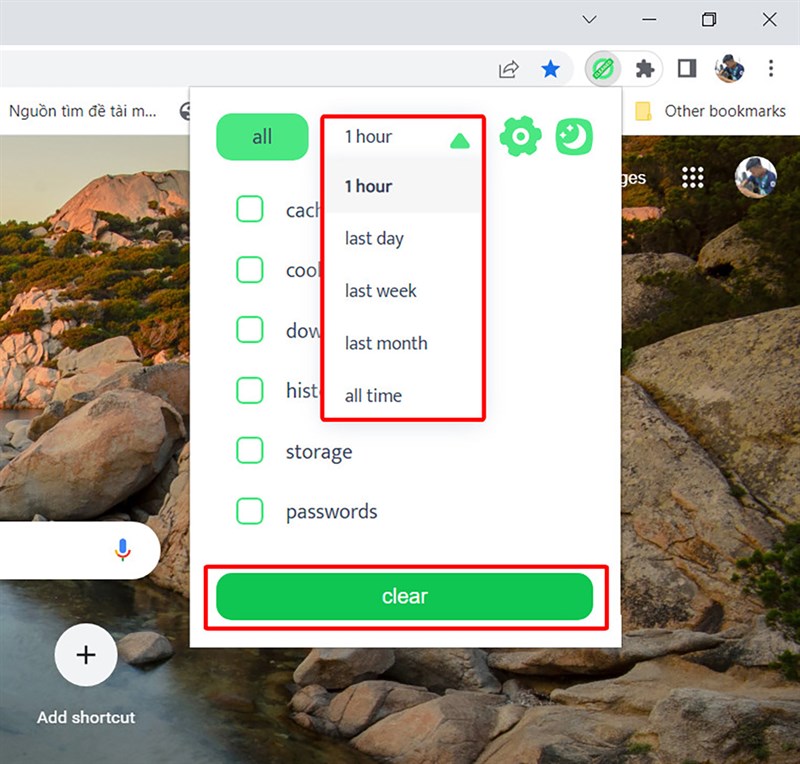The image size is (800, 764).
Task: Open Chrome's side panel icon
Action: point(687,68)
